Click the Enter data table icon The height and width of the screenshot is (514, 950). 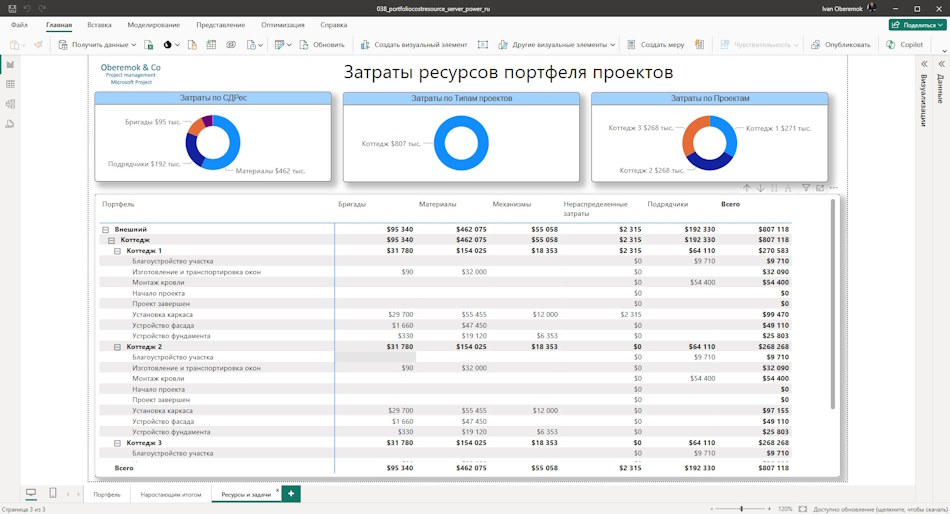tap(211, 45)
